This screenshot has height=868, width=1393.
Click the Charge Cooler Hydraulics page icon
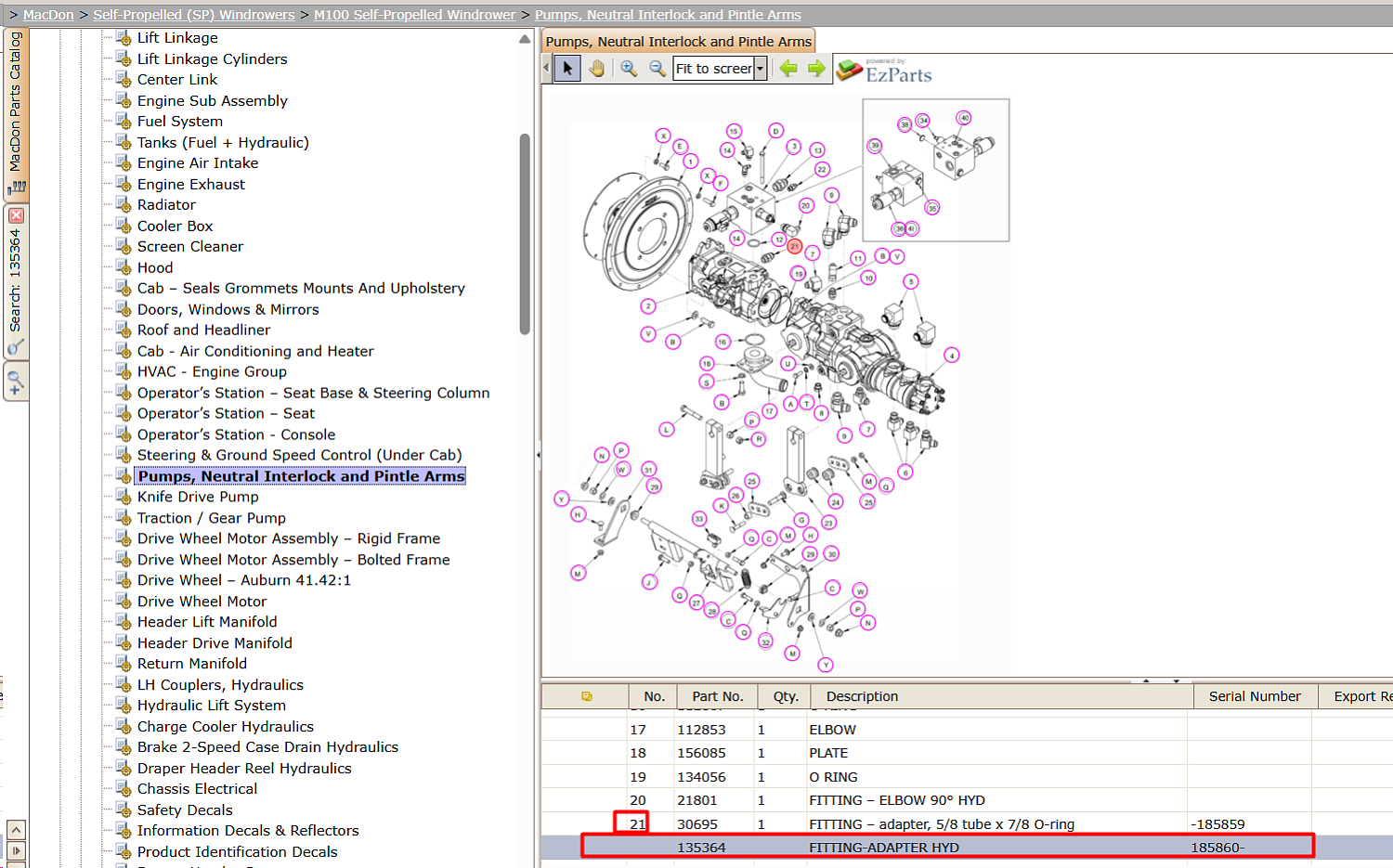(123, 727)
